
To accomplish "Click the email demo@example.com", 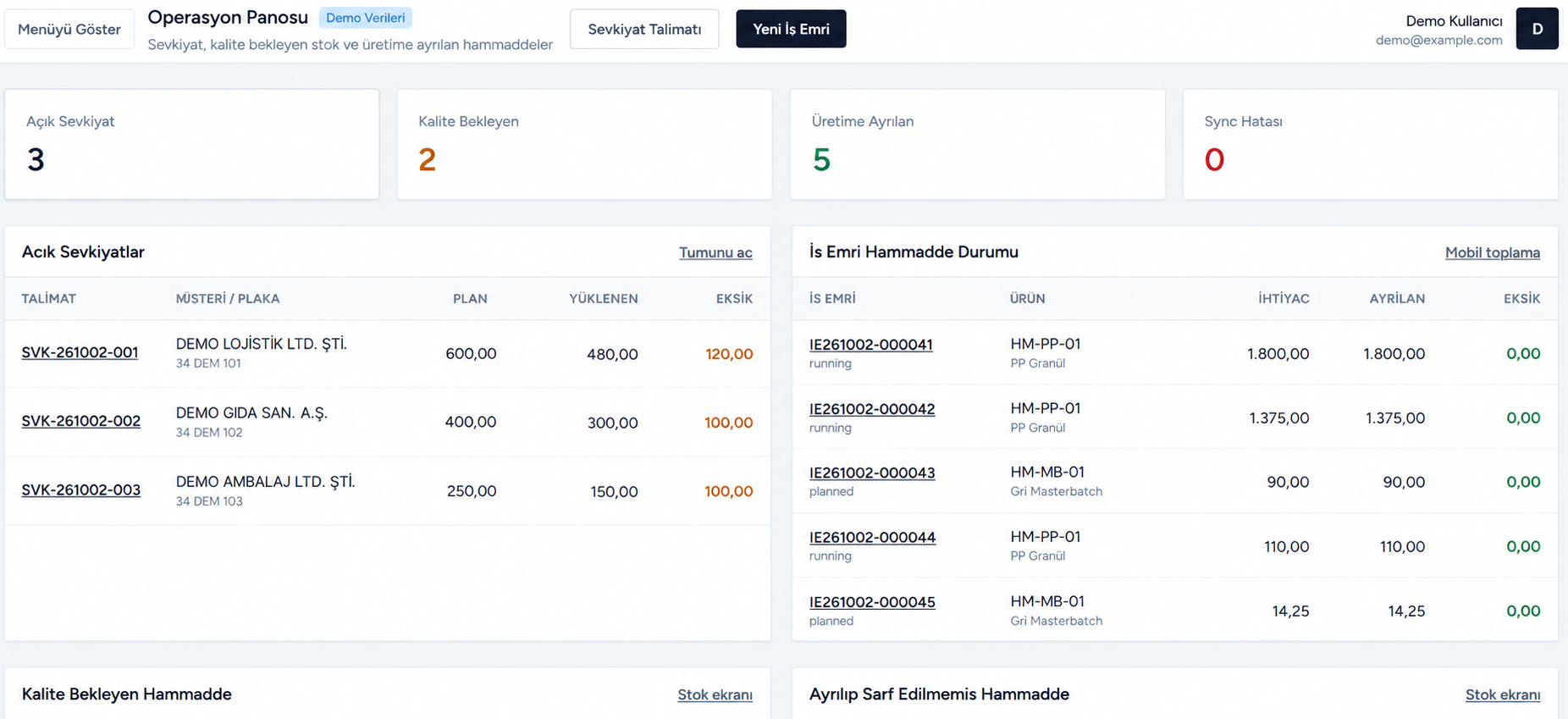I will [x=1438, y=40].
